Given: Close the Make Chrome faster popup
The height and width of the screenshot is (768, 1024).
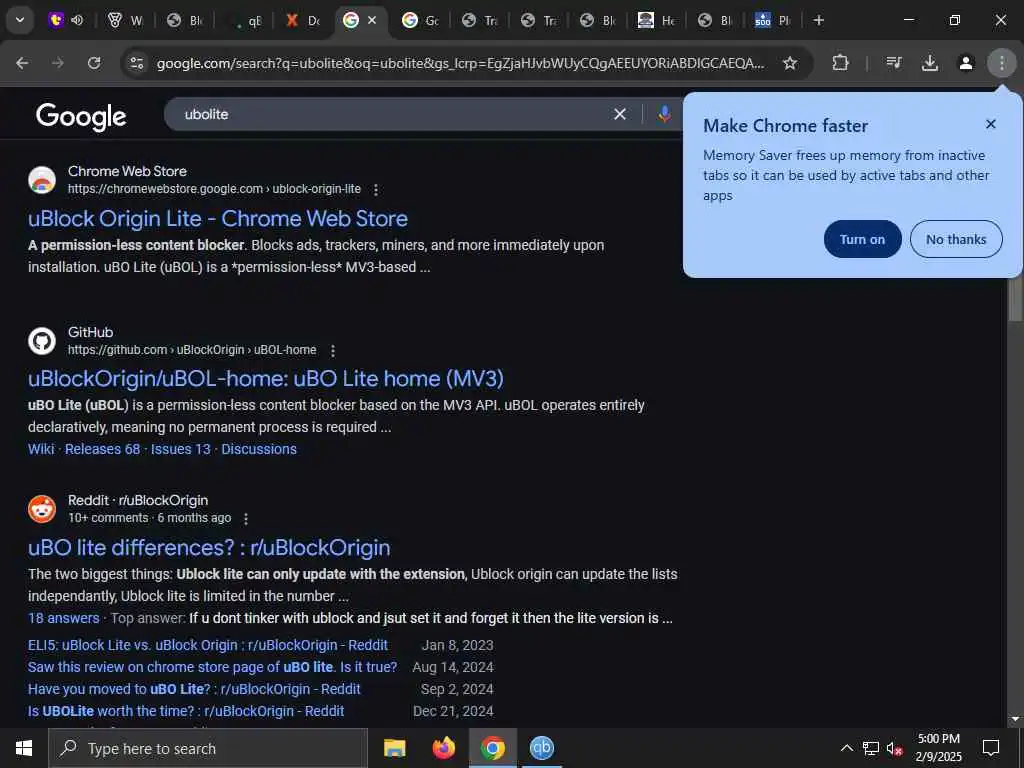Looking at the screenshot, I should (x=991, y=124).
